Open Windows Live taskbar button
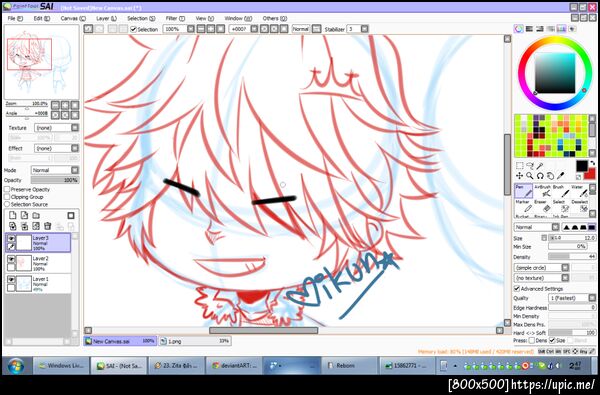The image size is (600, 395). pos(61,366)
